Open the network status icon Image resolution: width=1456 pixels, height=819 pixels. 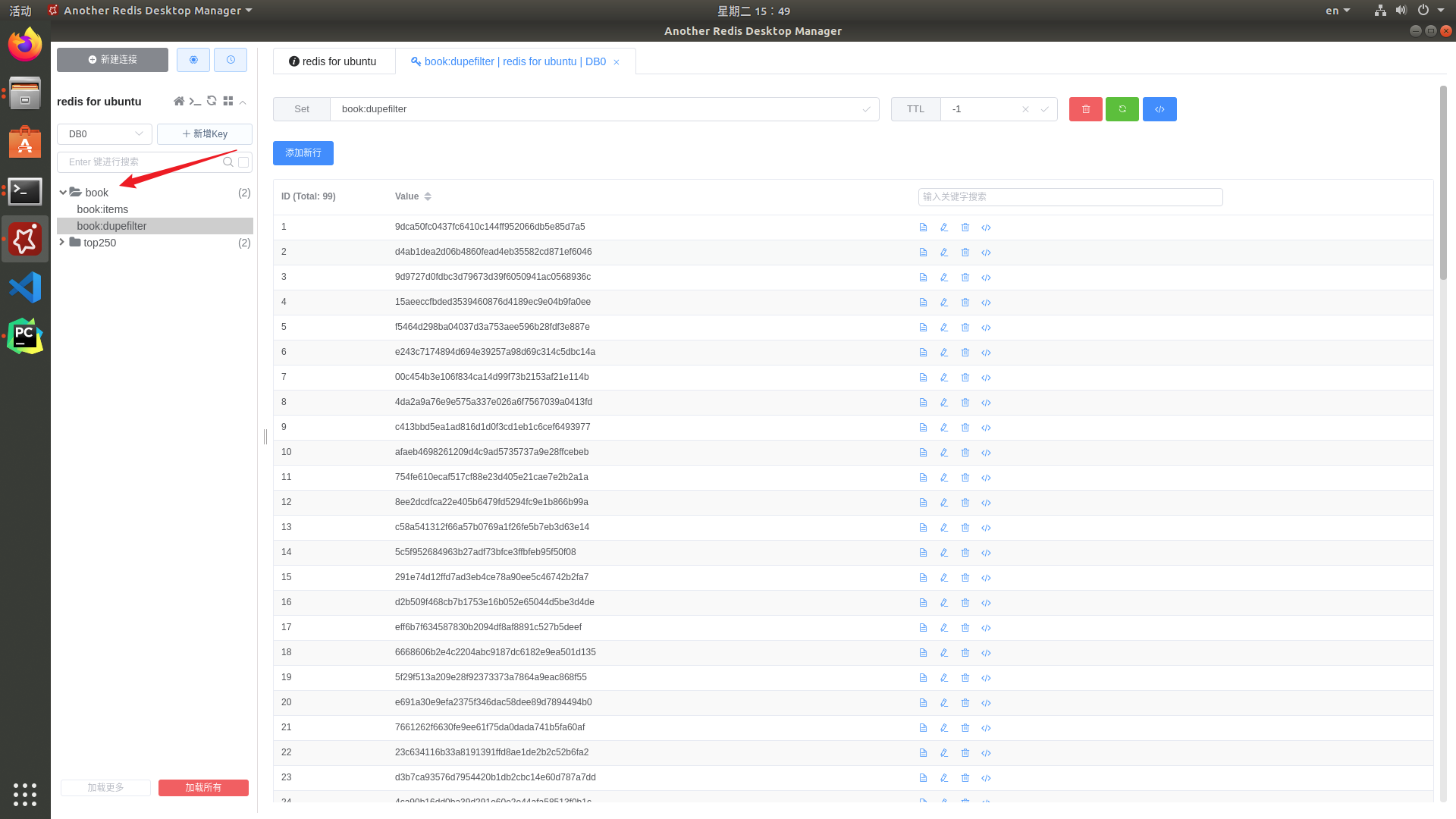1380,11
